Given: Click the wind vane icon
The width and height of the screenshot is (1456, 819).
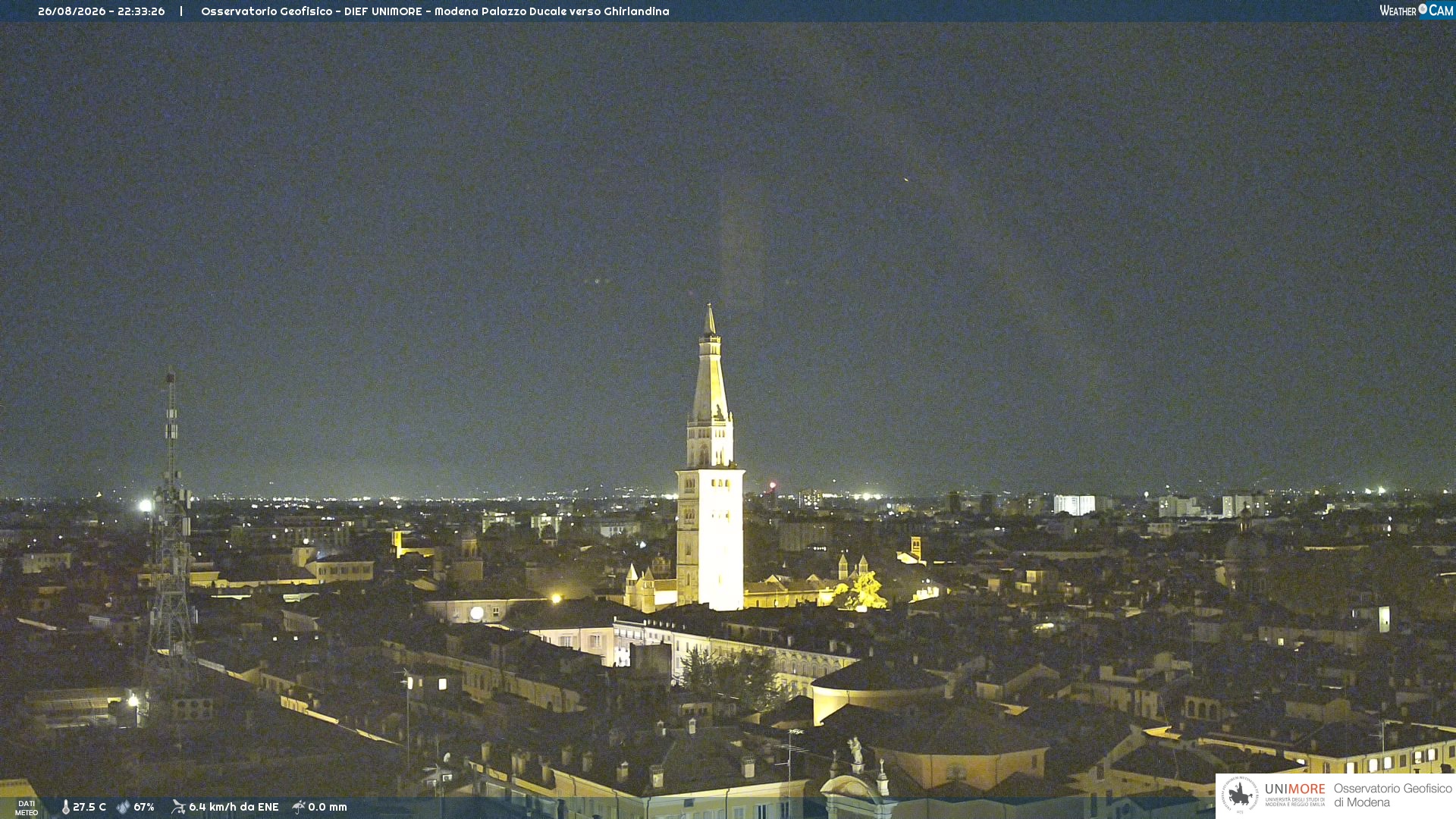Looking at the screenshot, I should 178,807.
